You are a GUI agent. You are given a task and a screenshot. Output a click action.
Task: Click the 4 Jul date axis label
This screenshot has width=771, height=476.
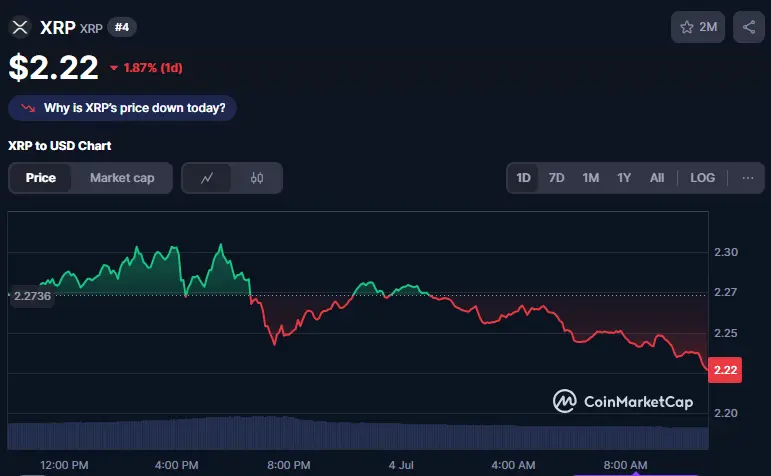coord(401,465)
